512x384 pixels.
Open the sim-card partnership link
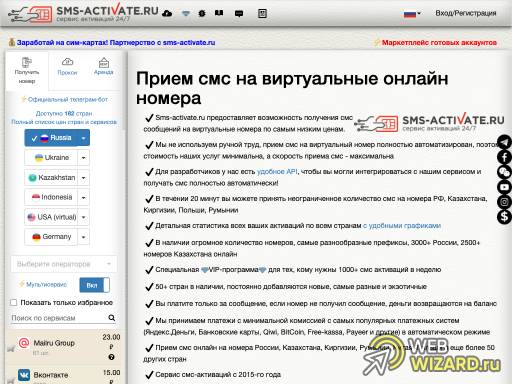tap(116, 43)
